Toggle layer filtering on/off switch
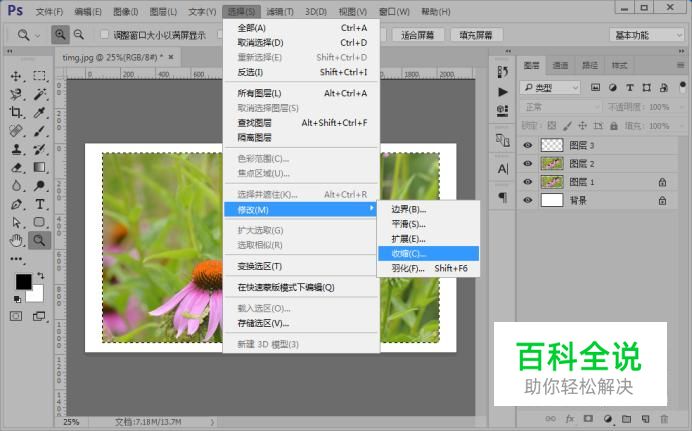 (x=682, y=85)
